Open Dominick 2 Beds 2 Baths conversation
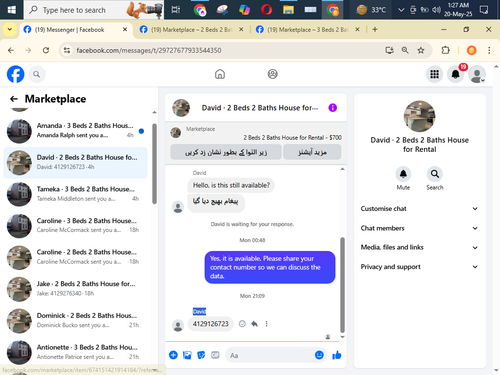 tap(76, 321)
